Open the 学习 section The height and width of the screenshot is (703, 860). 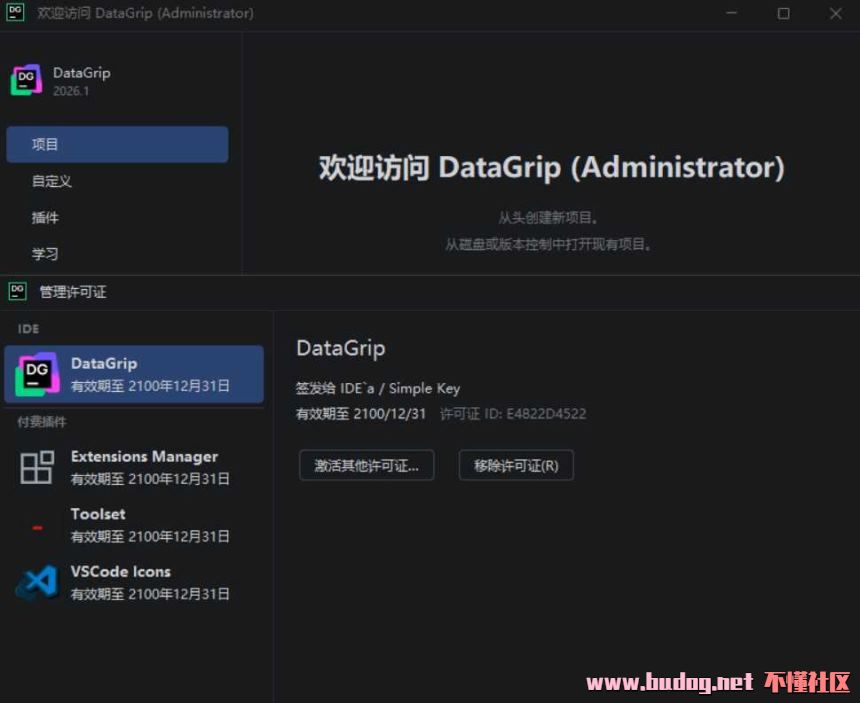click(46, 254)
